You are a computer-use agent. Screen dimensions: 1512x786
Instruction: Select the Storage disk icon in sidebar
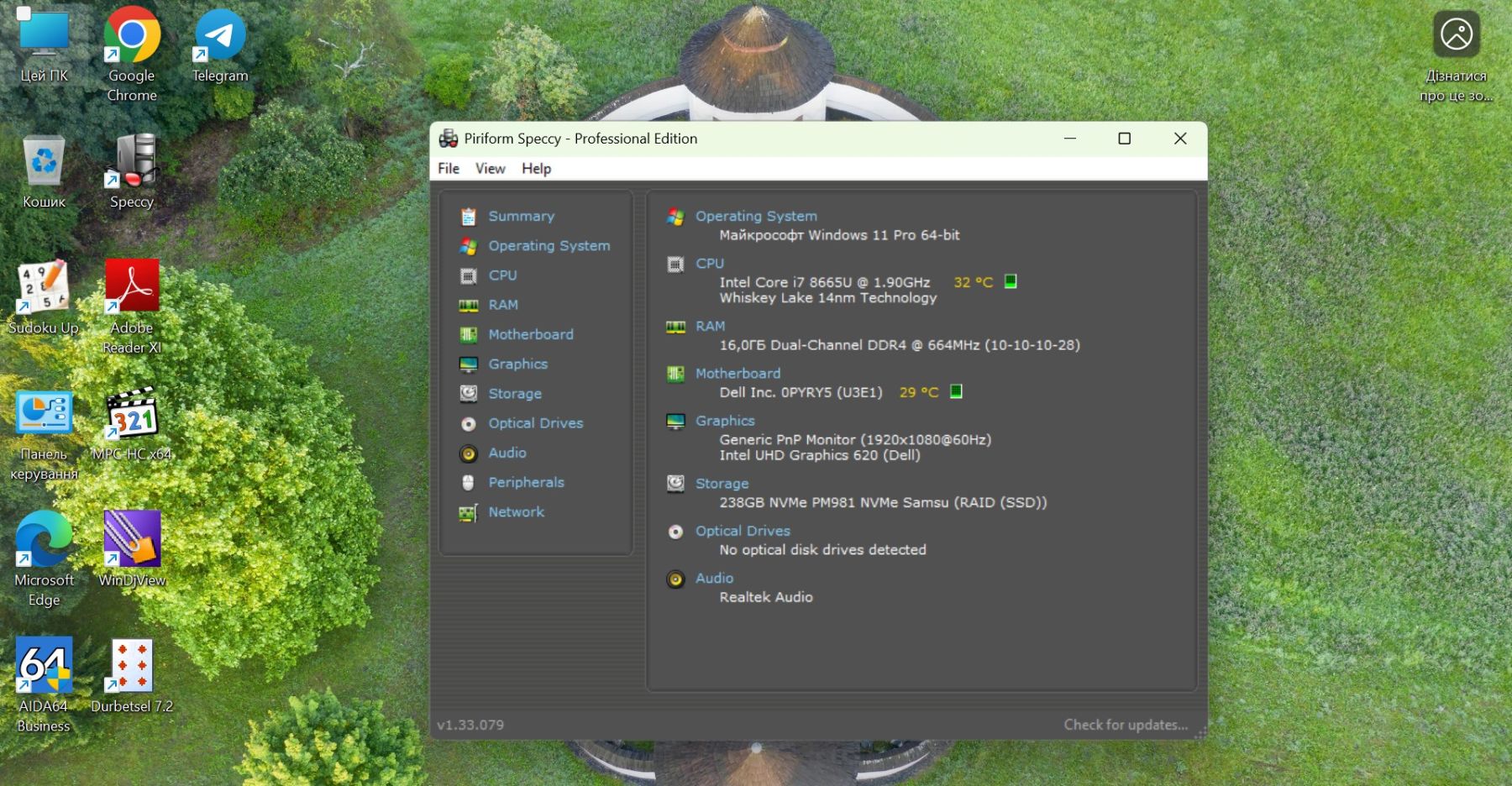[468, 394]
